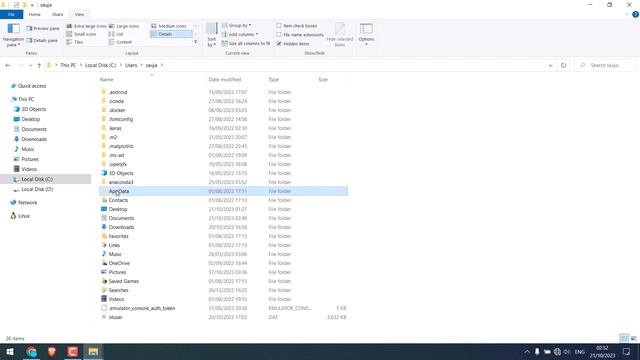The image size is (640, 360).
Task: Open the Group by dropdown
Action: pyautogui.click(x=237, y=25)
